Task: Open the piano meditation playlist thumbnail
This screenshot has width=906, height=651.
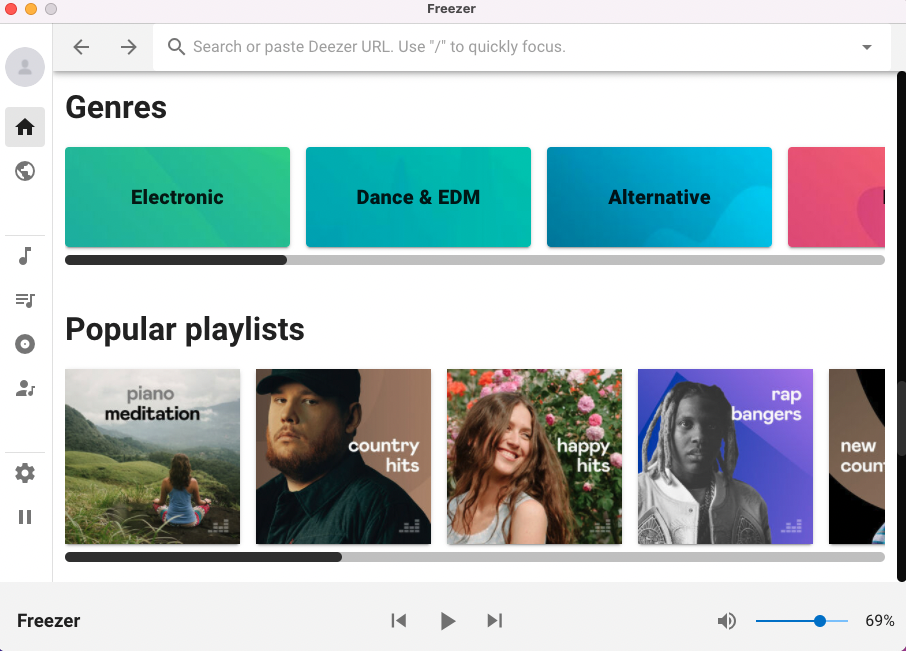Action: [152, 456]
